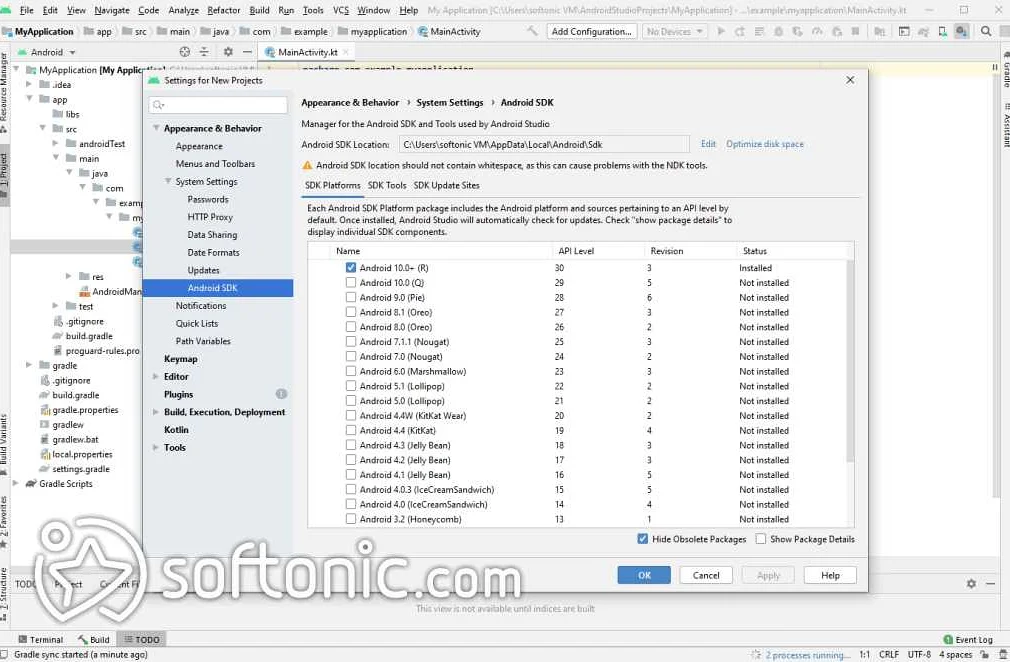Screen dimensions: 1010x662
Task: Check Android 10.0 (Q) platform
Action: [x=350, y=282]
